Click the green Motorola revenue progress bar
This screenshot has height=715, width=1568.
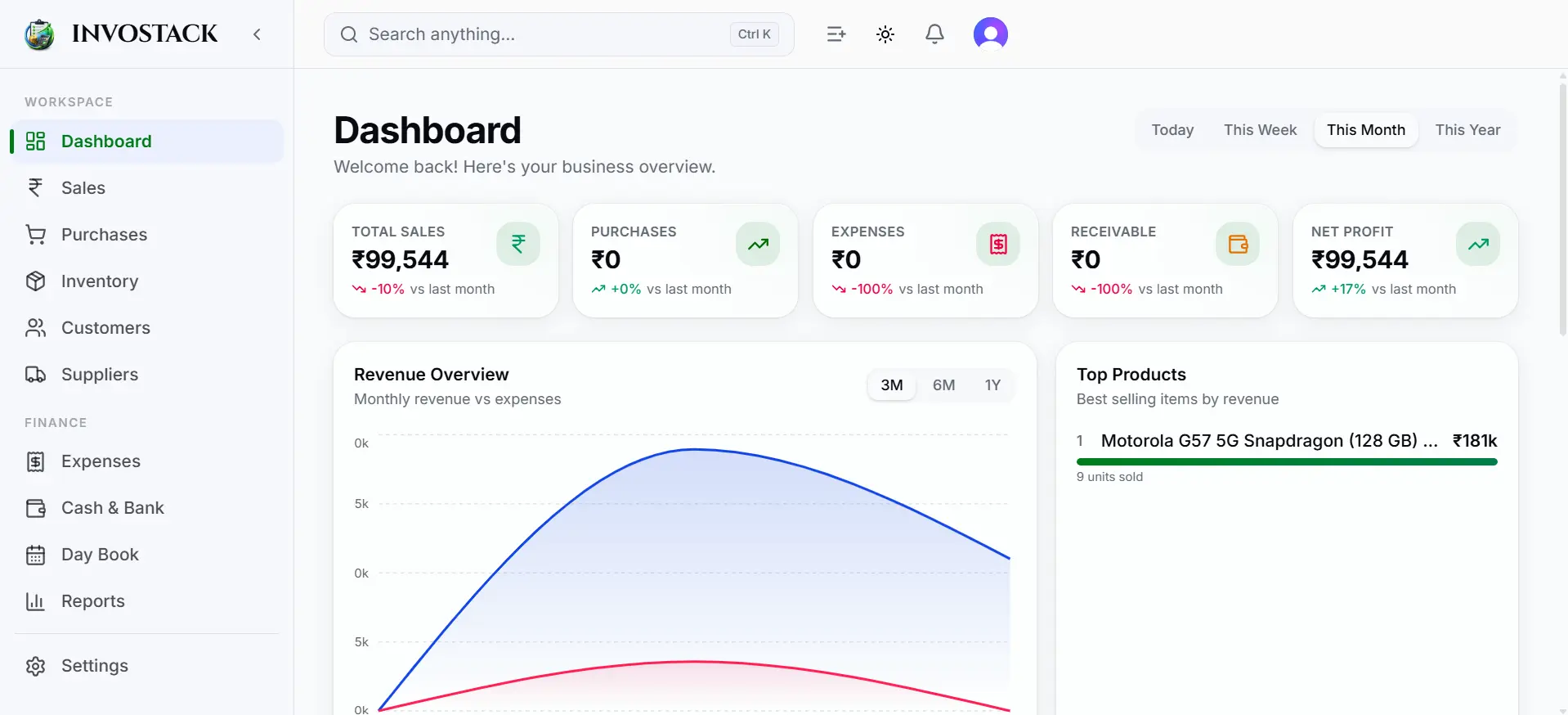coord(1287,462)
